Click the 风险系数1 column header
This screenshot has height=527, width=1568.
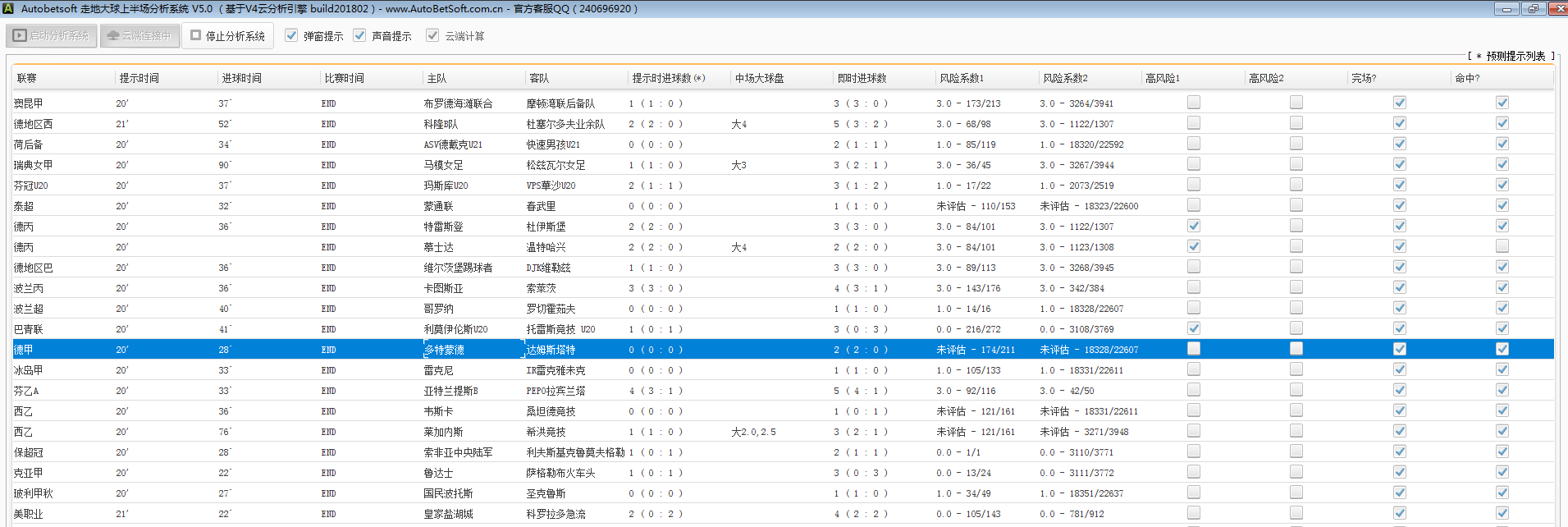tap(962, 78)
